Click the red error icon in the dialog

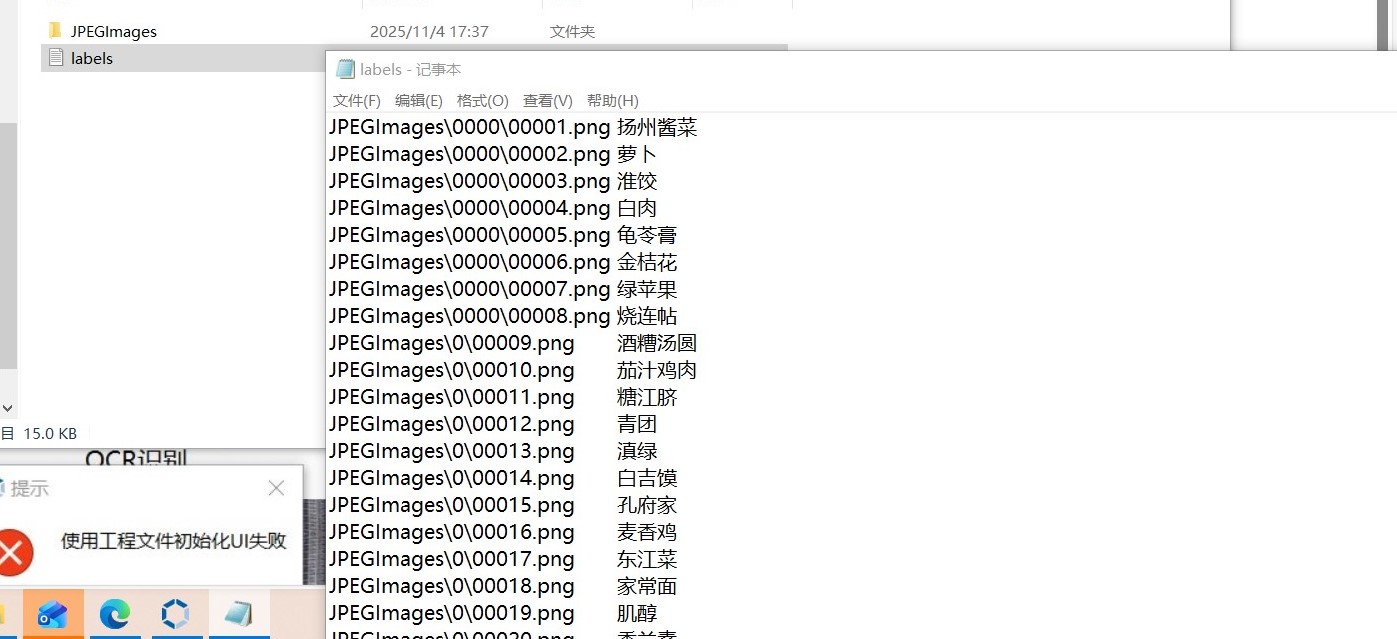click(13, 552)
